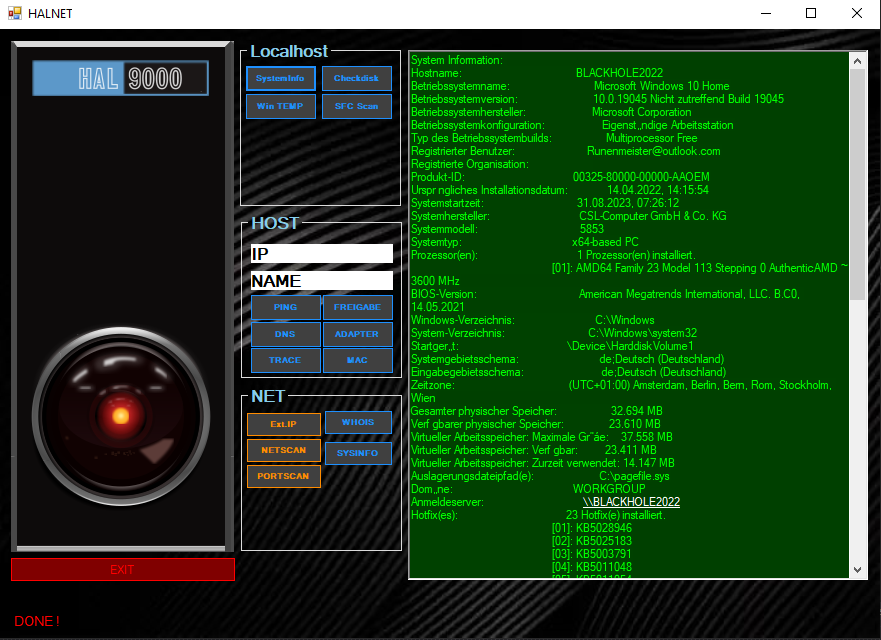Image resolution: width=881 pixels, height=640 pixels.
Task: Click the Runenmeister@outlook.com text
Action: (653, 151)
